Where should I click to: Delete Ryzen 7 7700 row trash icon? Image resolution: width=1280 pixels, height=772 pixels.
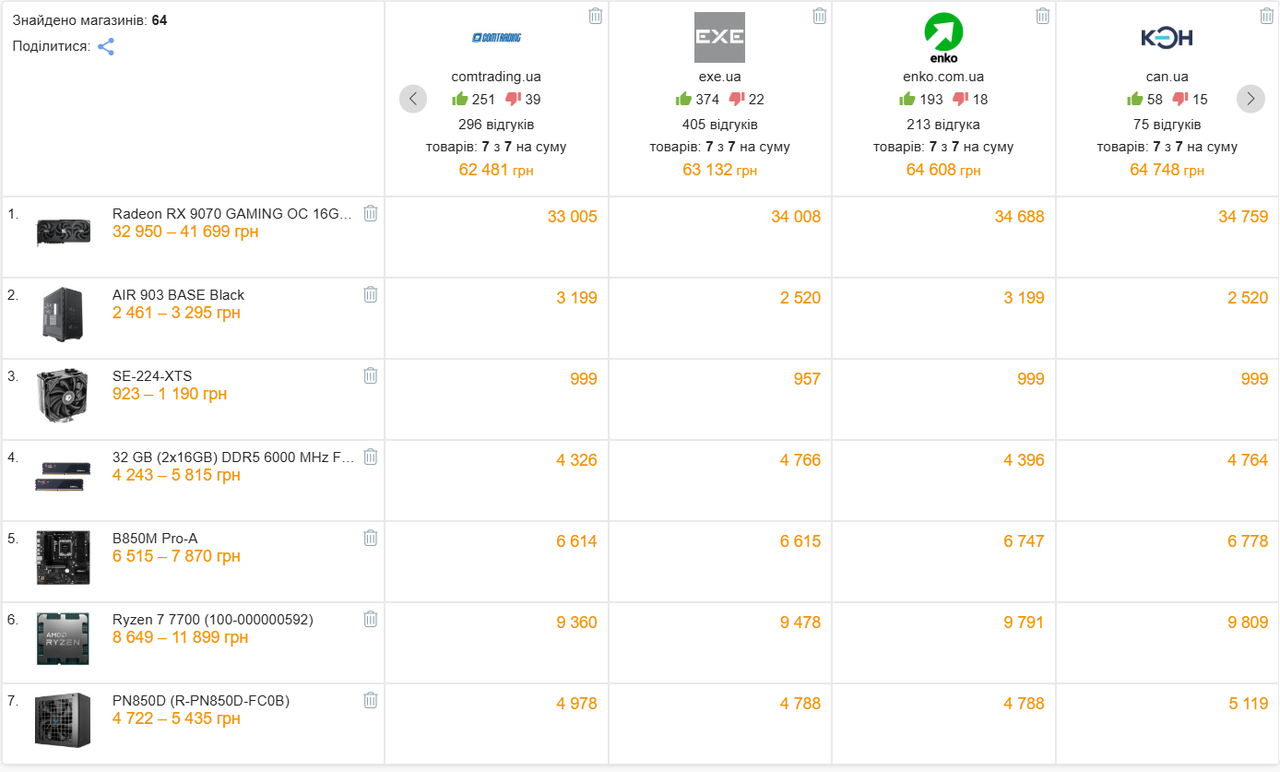coord(370,619)
